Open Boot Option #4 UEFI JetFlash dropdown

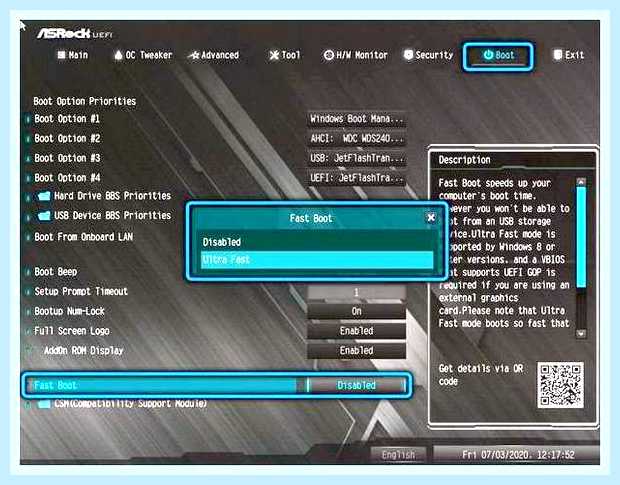tap(356, 178)
